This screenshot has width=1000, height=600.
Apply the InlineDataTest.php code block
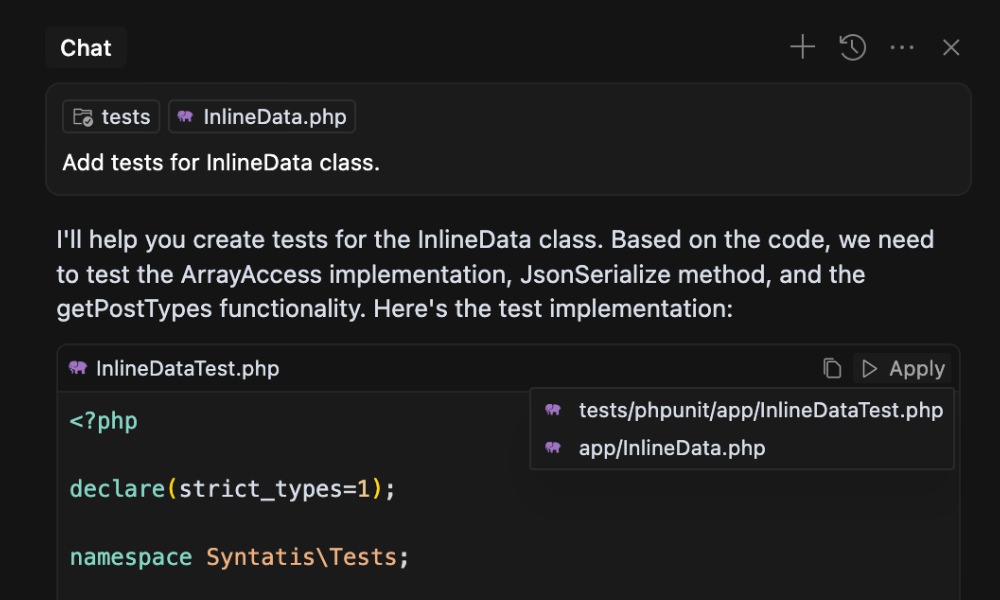coord(902,369)
